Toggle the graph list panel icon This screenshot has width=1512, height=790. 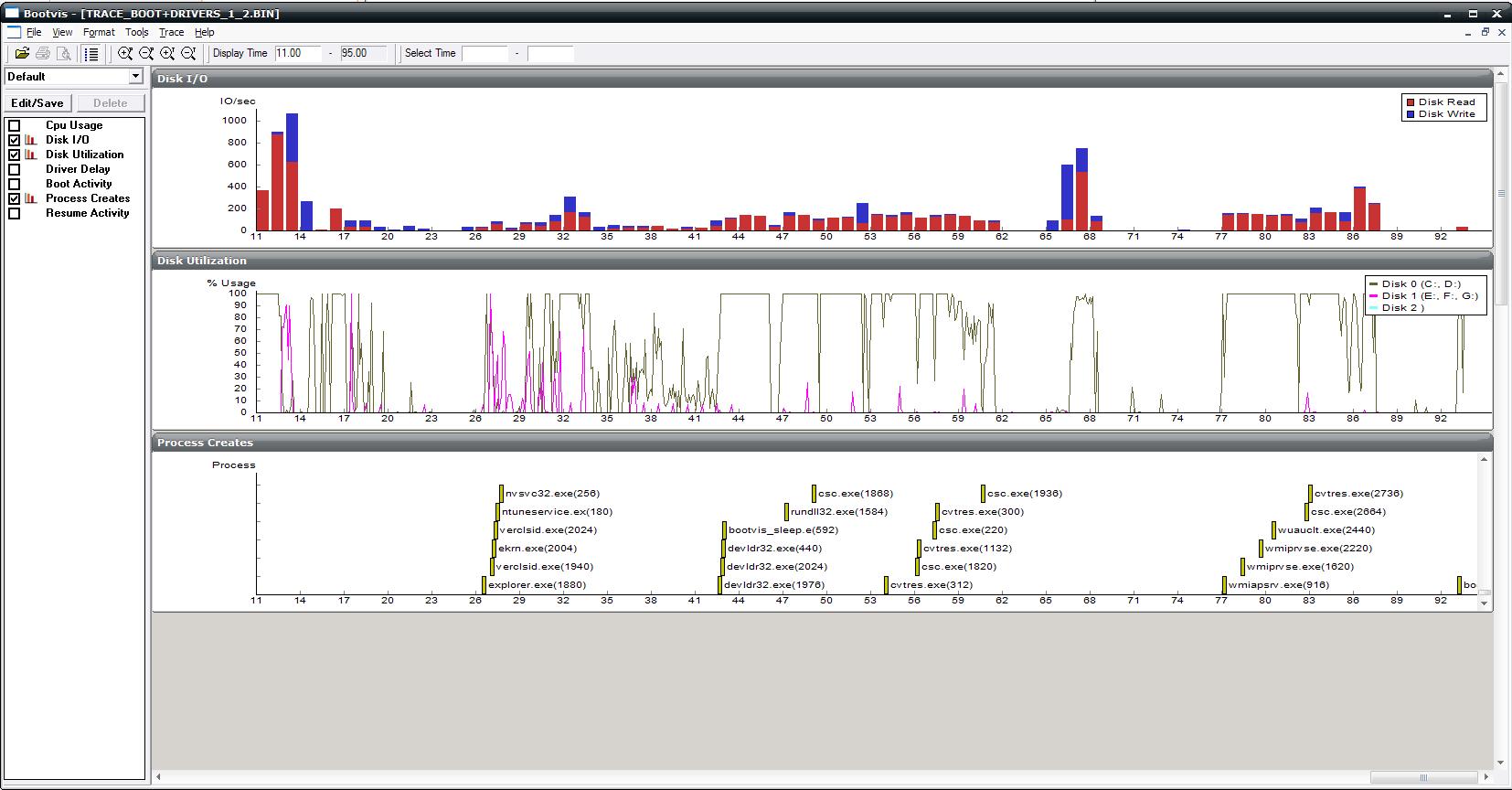91,54
